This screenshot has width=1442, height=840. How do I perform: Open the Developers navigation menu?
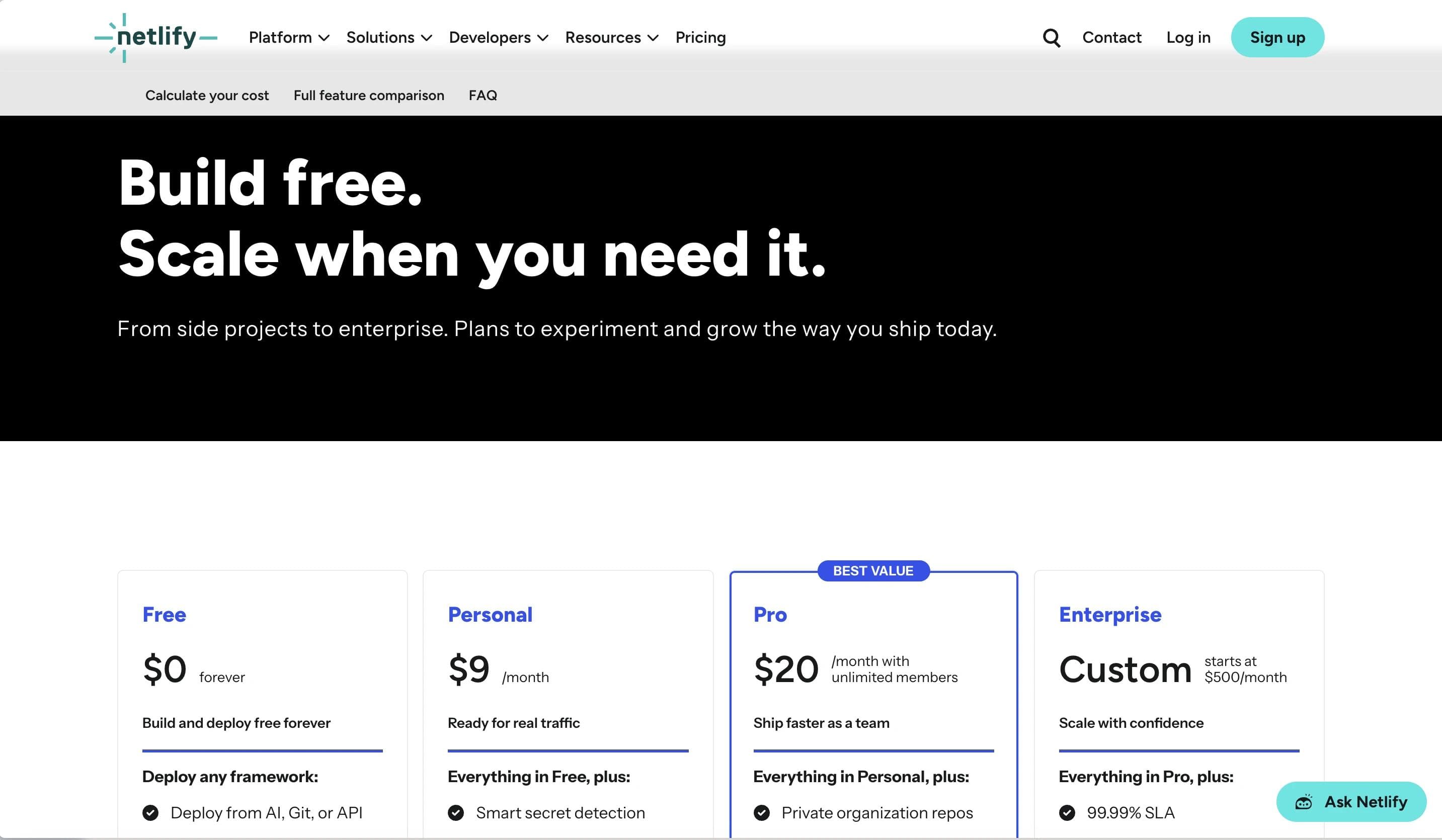(499, 38)
